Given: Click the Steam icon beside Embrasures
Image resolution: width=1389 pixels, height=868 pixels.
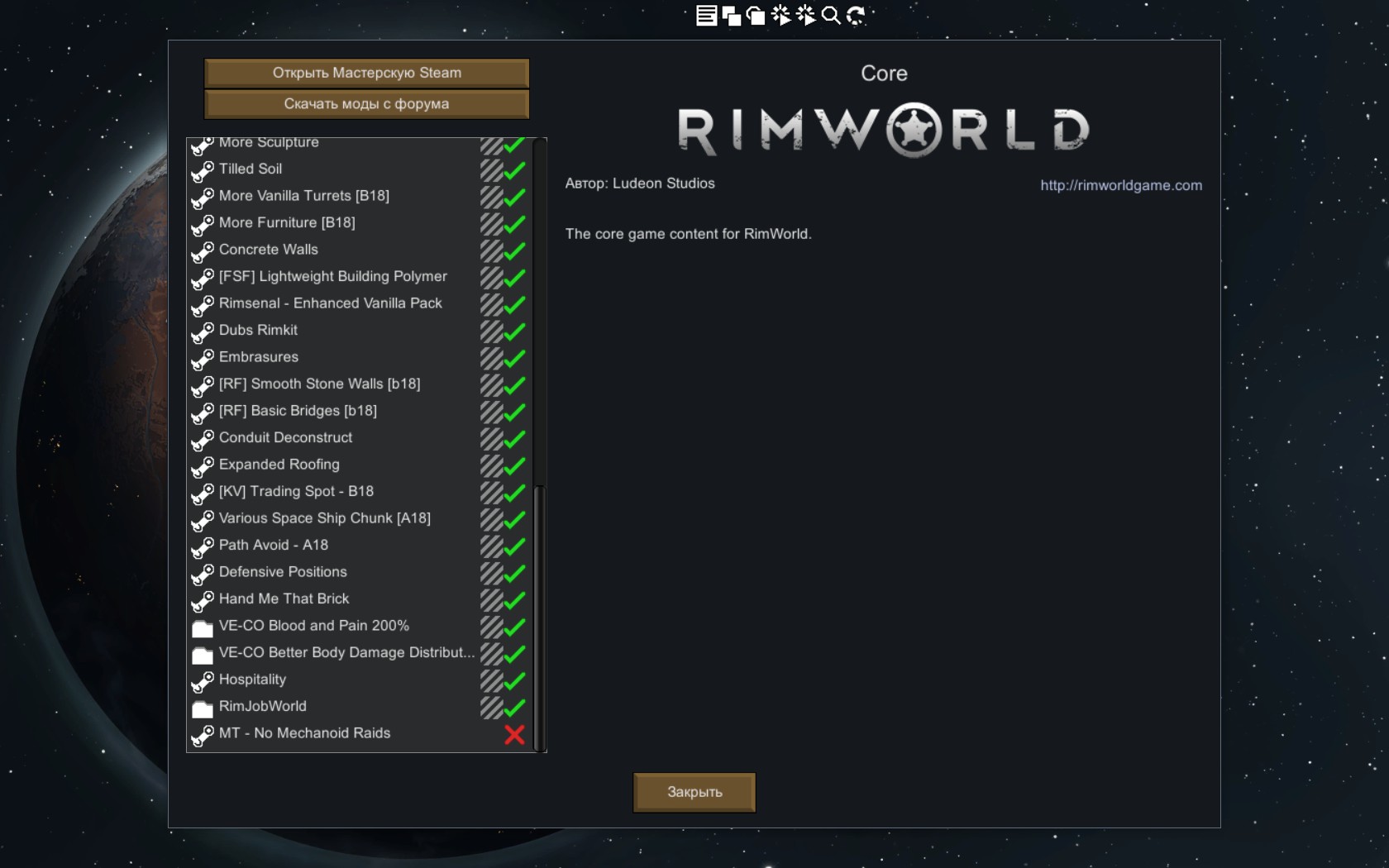Looking at the screenshot, I should pyautogui.click(x=203, y=359).
